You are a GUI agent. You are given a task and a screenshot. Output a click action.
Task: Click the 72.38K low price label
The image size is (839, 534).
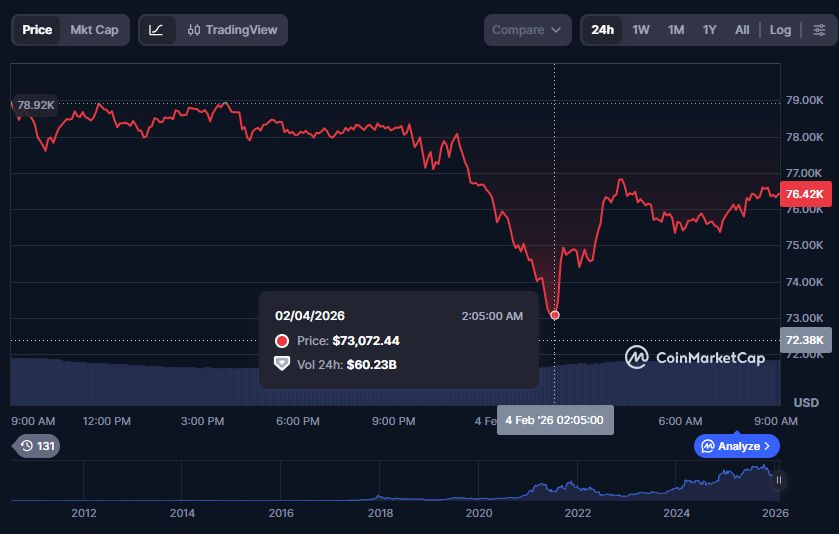tap(805, 340)
